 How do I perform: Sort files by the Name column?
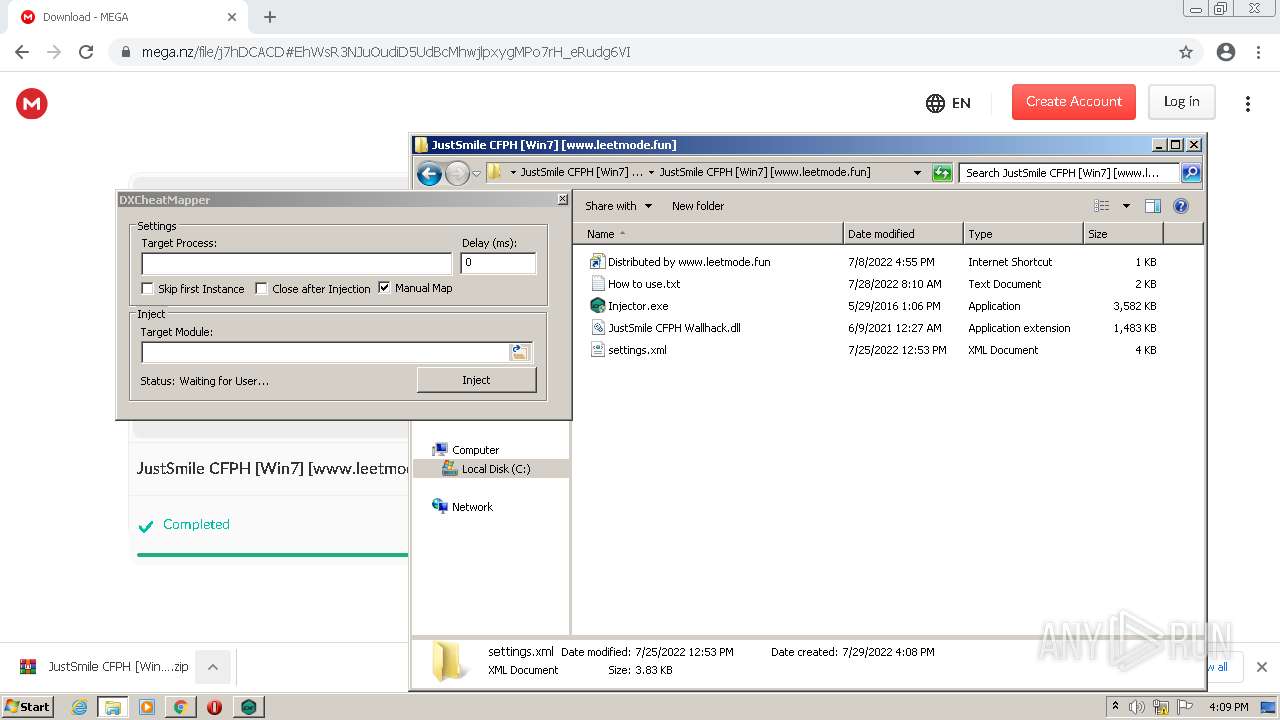point(708,234)
